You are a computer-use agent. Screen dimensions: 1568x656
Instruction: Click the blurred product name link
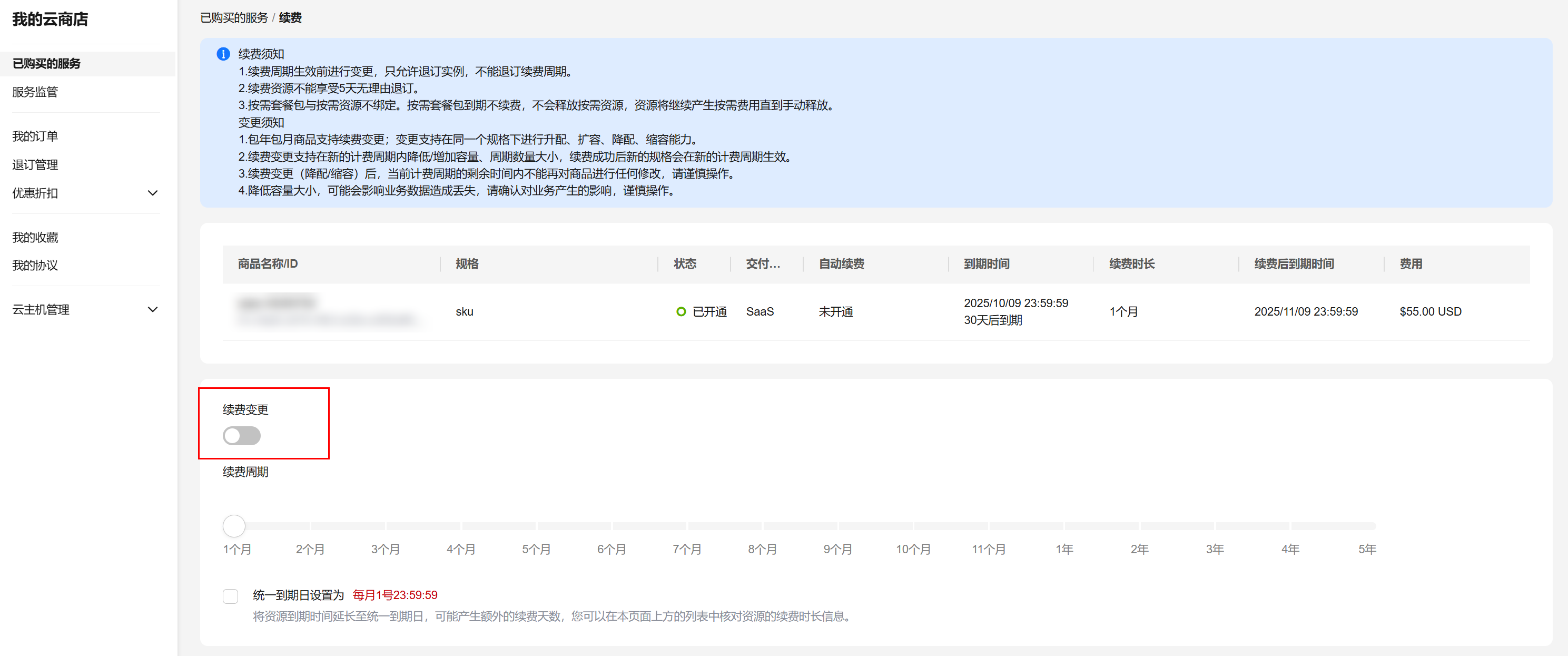[x=278, y=303]
